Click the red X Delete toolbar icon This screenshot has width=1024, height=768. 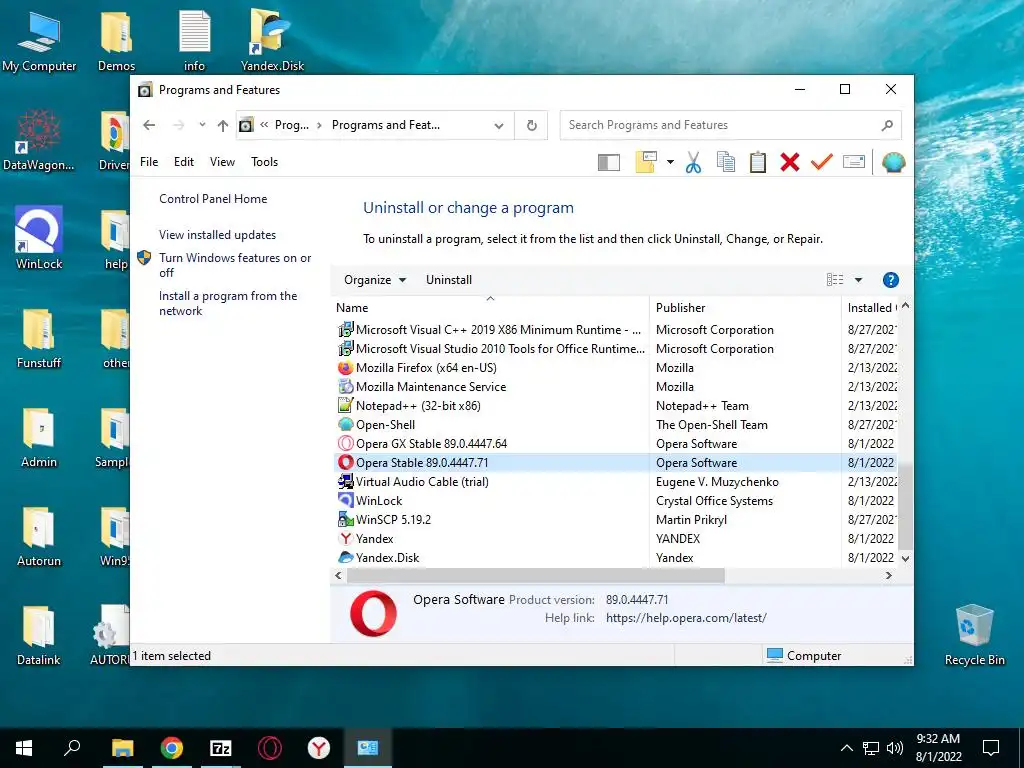790,162
